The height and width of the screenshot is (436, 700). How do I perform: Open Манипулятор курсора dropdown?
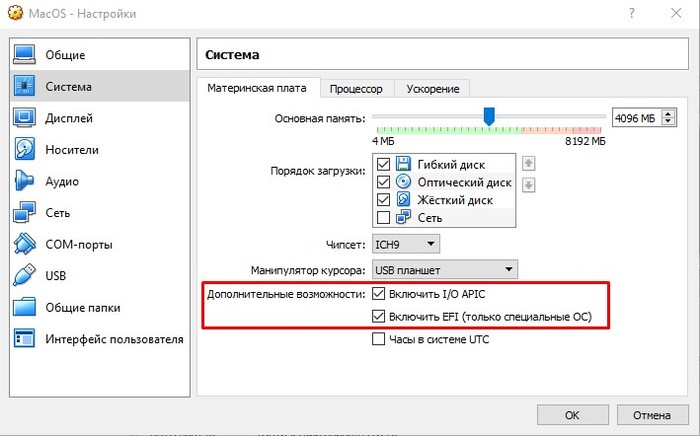(x=444, y=268)
